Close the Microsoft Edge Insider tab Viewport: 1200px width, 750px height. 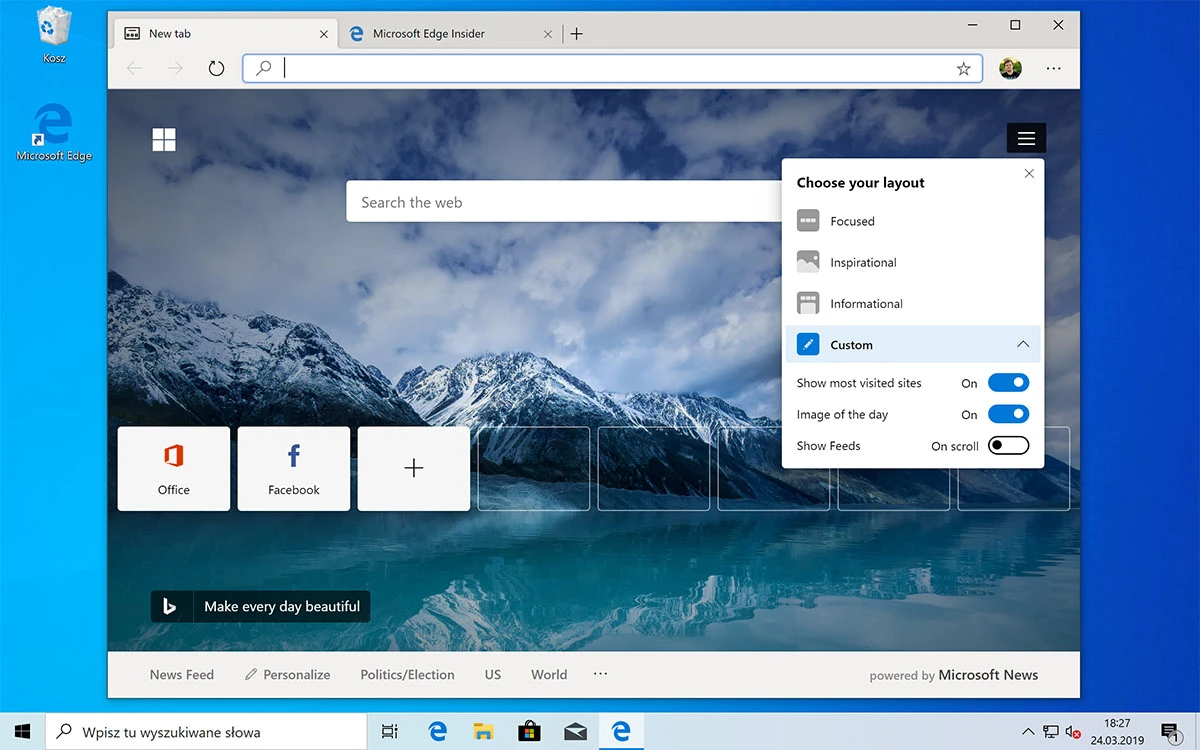(548, 33)
